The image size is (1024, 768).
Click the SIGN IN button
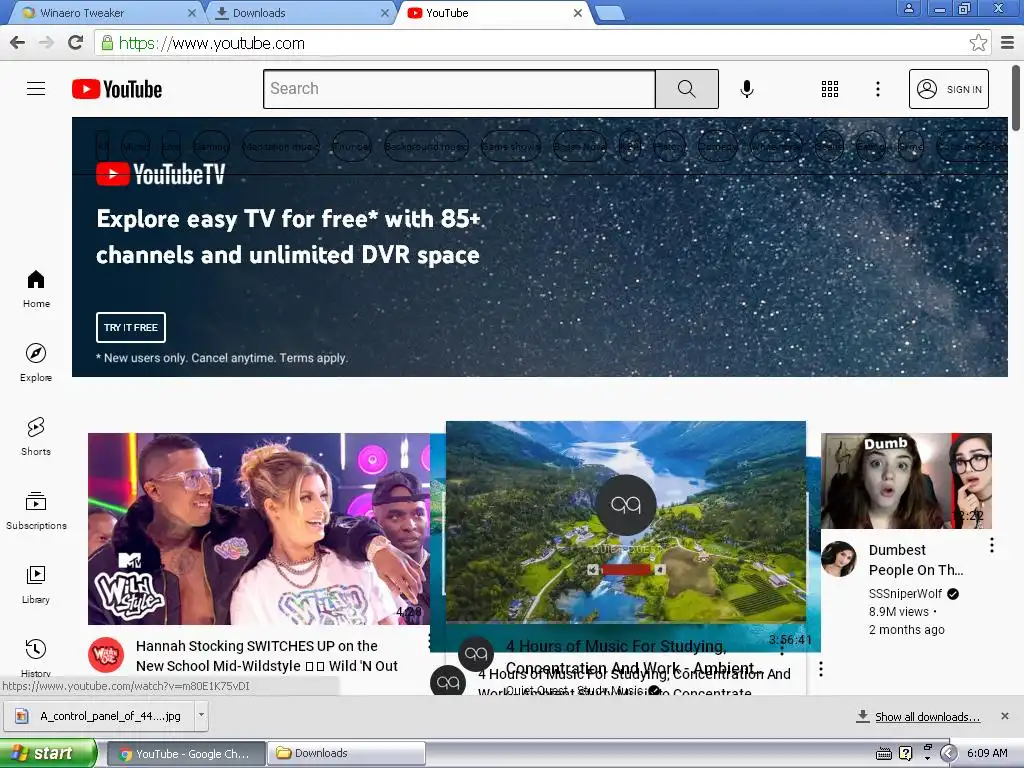949,89
